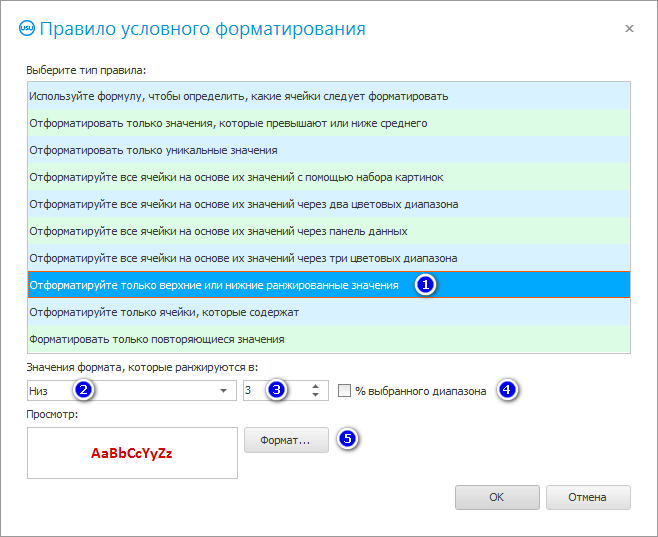
Task: Enable '% выбранного диапазона' checkbox
Action: click(345, 391)
